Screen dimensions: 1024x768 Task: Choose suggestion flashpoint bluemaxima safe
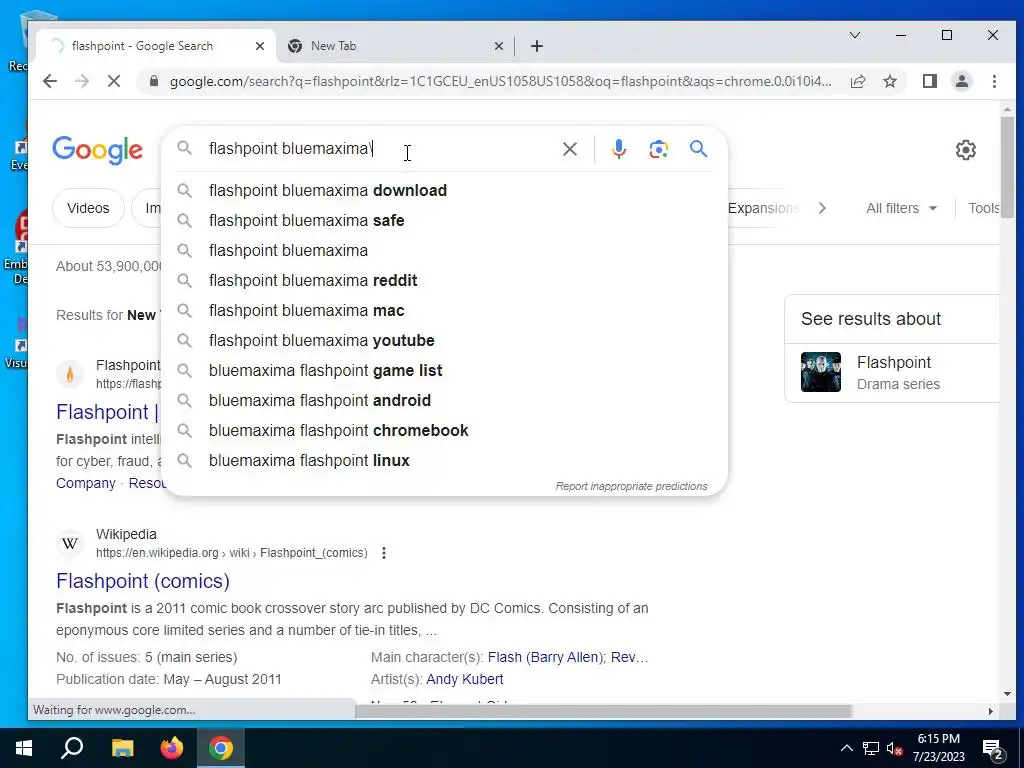(x=444, y=221)
